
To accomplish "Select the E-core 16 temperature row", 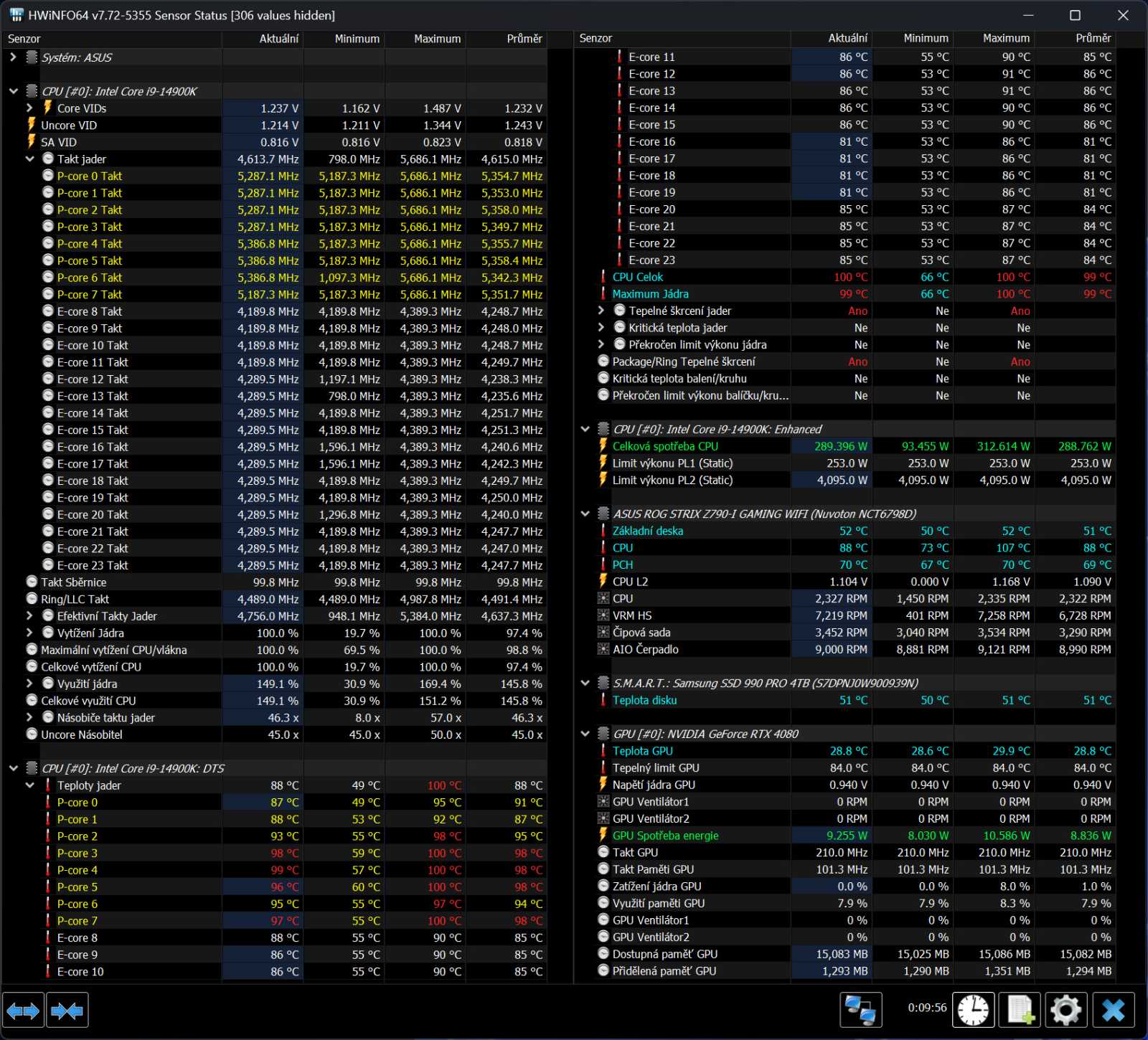I will [x=845, y=141].
